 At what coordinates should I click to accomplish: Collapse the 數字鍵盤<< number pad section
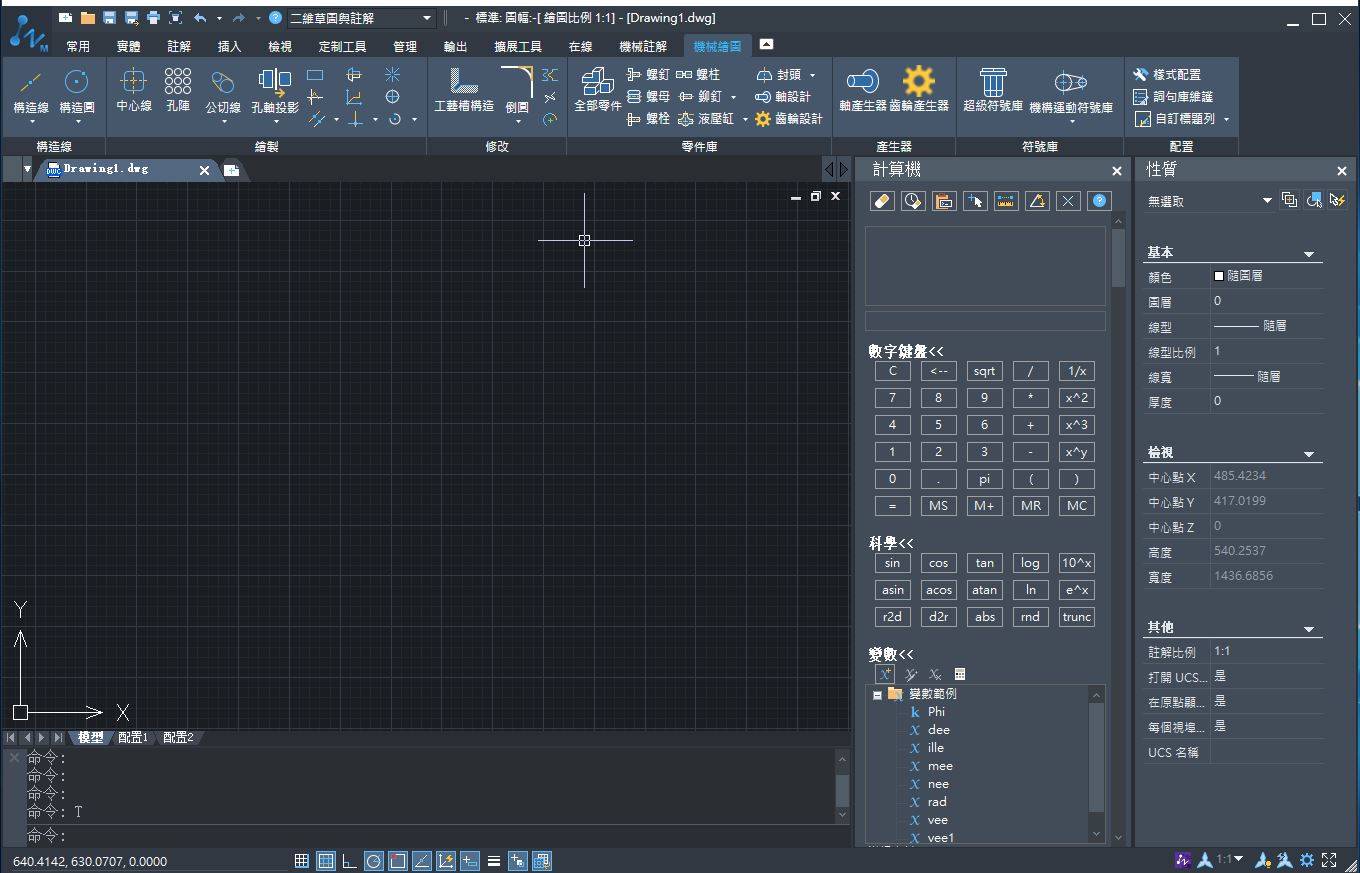(x=906, y=351)
